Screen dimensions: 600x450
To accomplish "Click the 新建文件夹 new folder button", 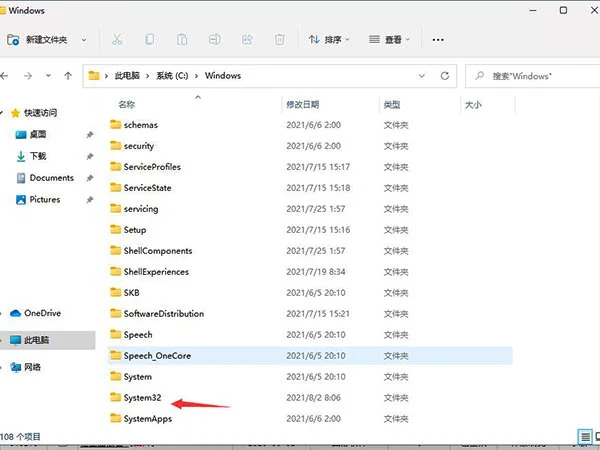I will pos(37,39).
